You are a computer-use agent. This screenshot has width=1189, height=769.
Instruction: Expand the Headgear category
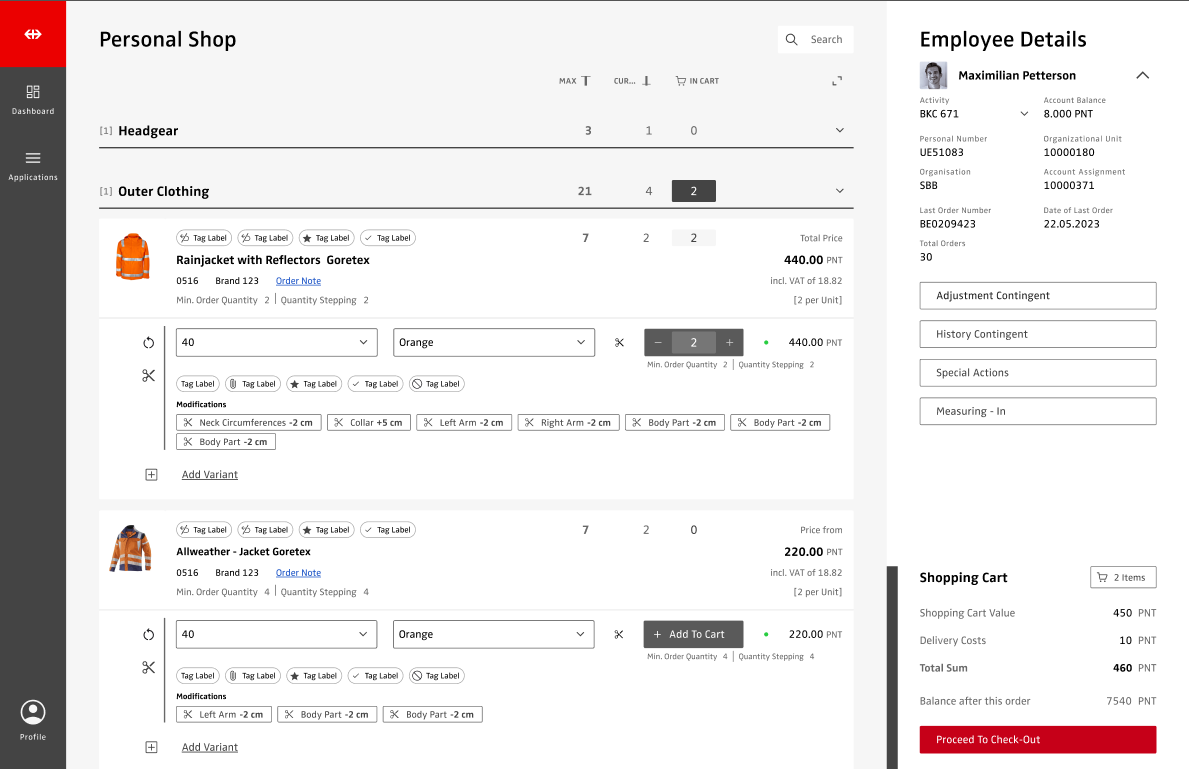[x=839, y=131]
